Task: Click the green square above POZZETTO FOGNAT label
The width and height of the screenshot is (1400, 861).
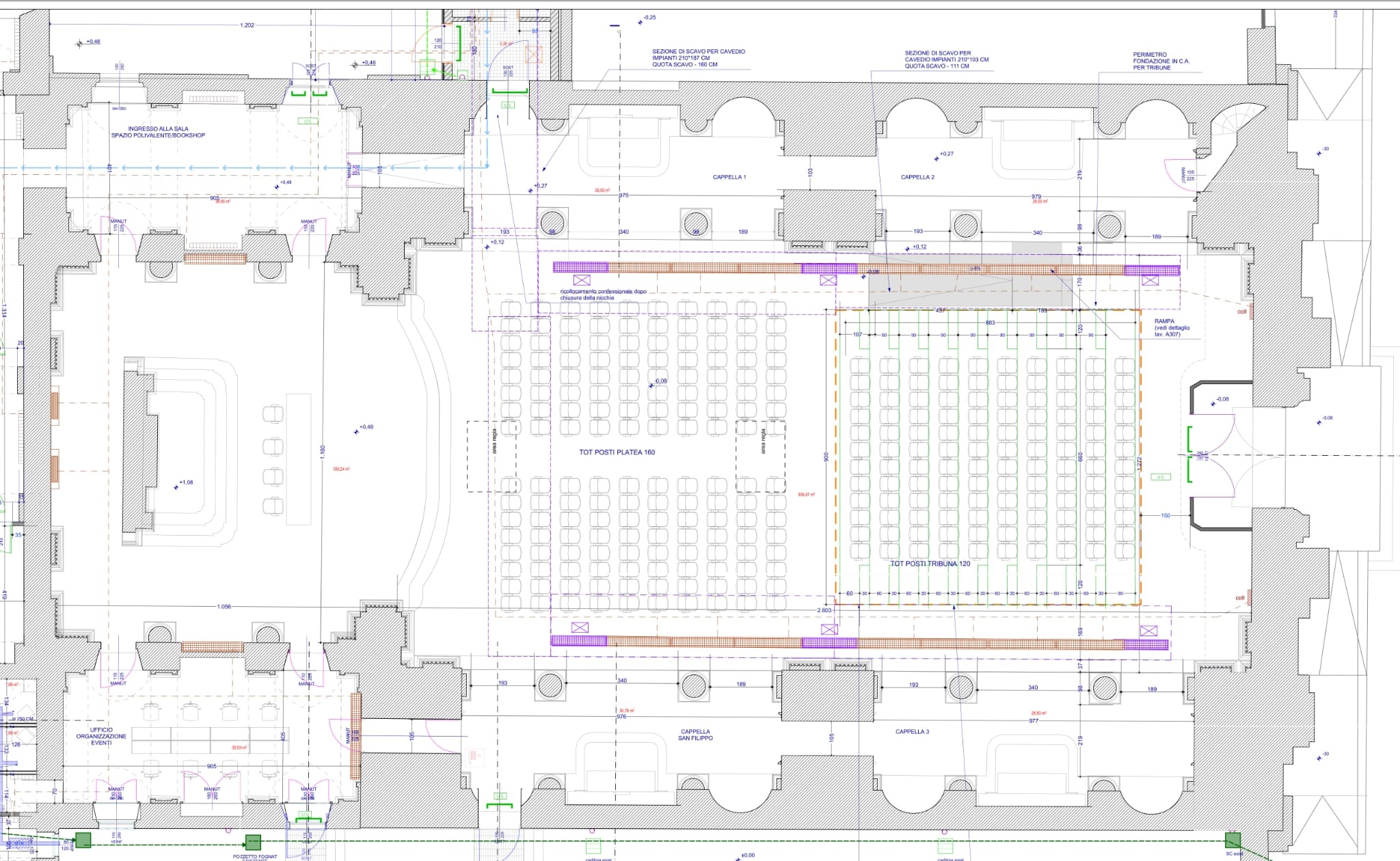Action: [x=253, y=842]
